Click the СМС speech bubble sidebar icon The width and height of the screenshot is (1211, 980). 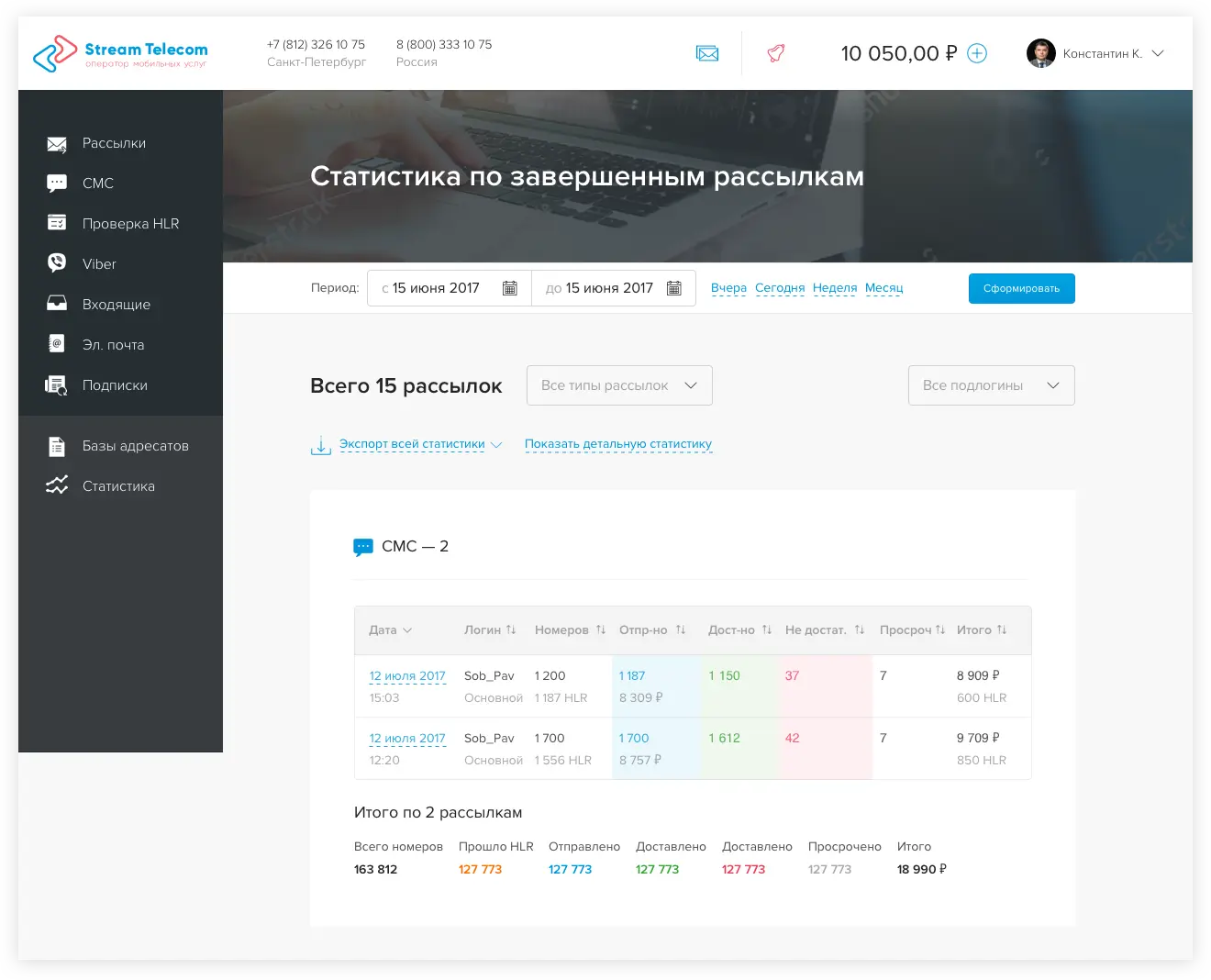pos(57,184)
